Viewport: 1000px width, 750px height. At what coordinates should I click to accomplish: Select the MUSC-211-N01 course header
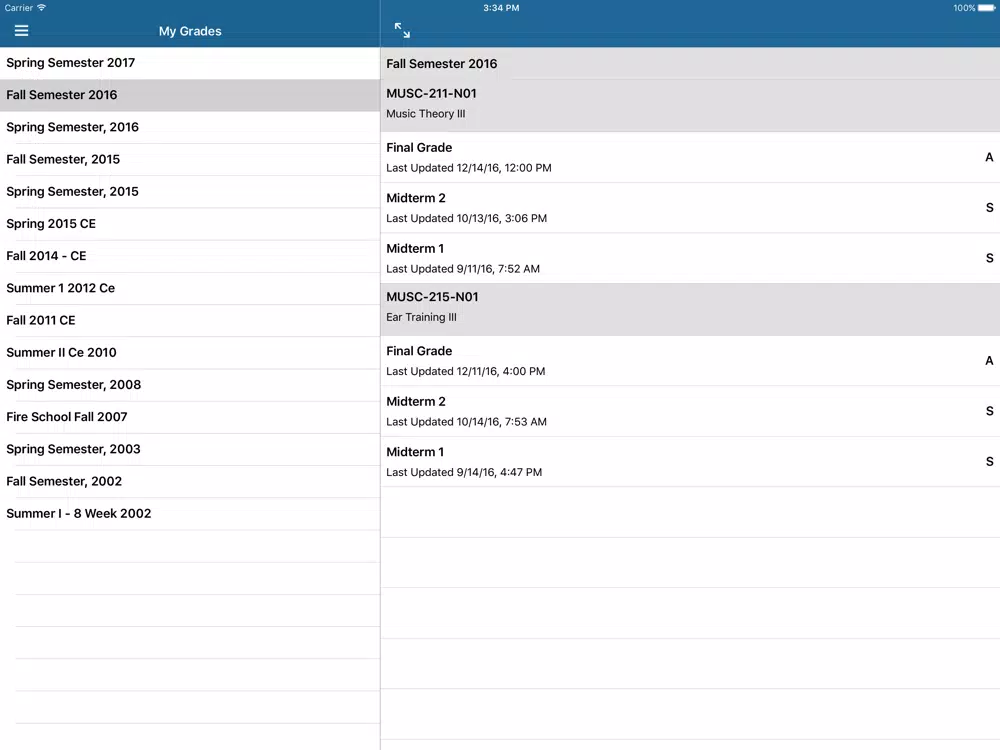(x=690, y=106)
